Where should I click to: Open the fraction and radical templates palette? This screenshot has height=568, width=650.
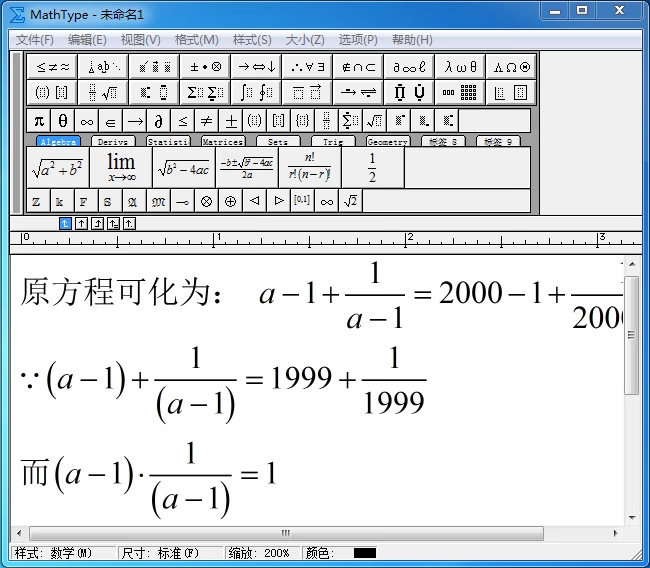(104, 93)
